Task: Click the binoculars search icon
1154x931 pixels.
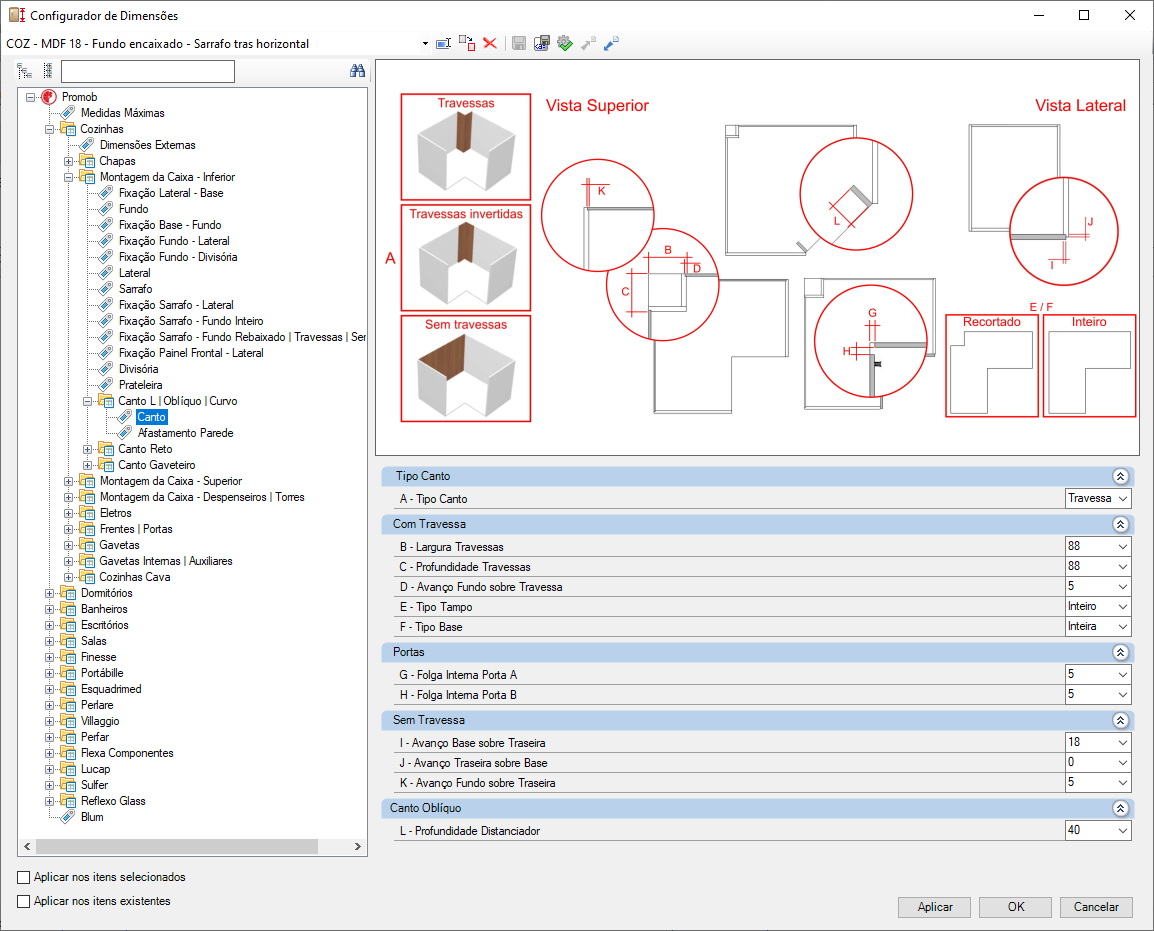Action: pyautogui.click(x=358, y=71)
